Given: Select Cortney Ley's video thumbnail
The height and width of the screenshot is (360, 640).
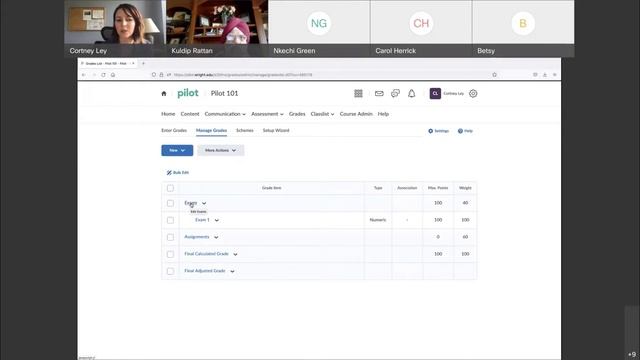Looking at the screenshot, I should (x=115, y=28).
